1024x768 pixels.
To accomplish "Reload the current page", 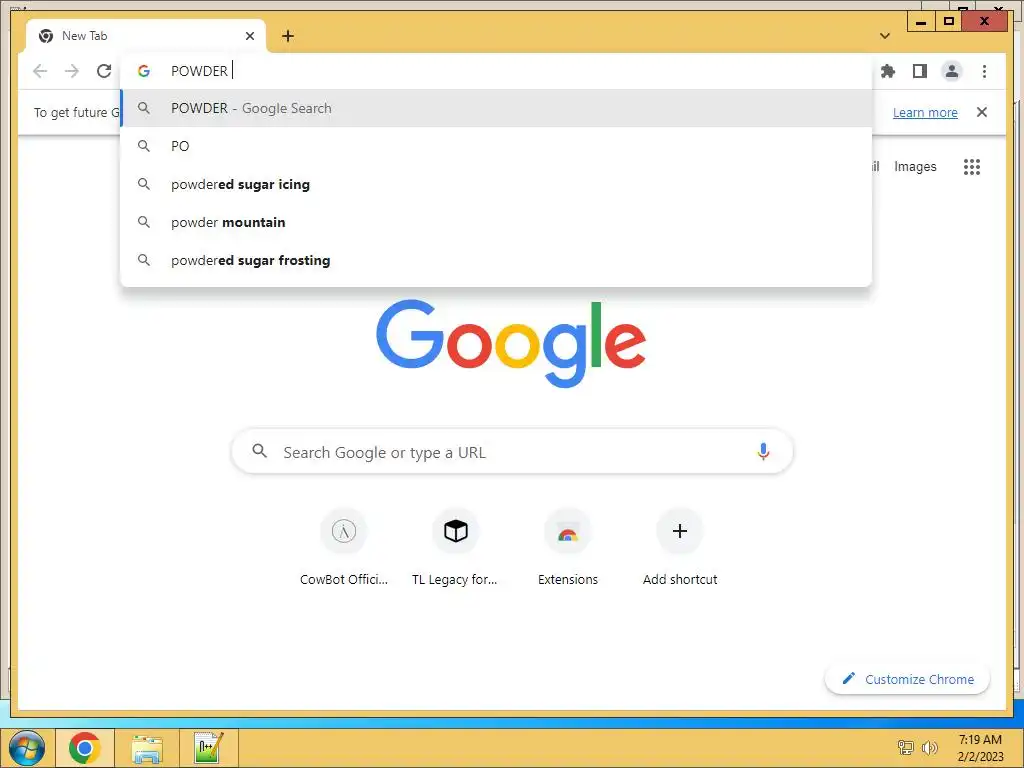I will (x=104, y=71).
